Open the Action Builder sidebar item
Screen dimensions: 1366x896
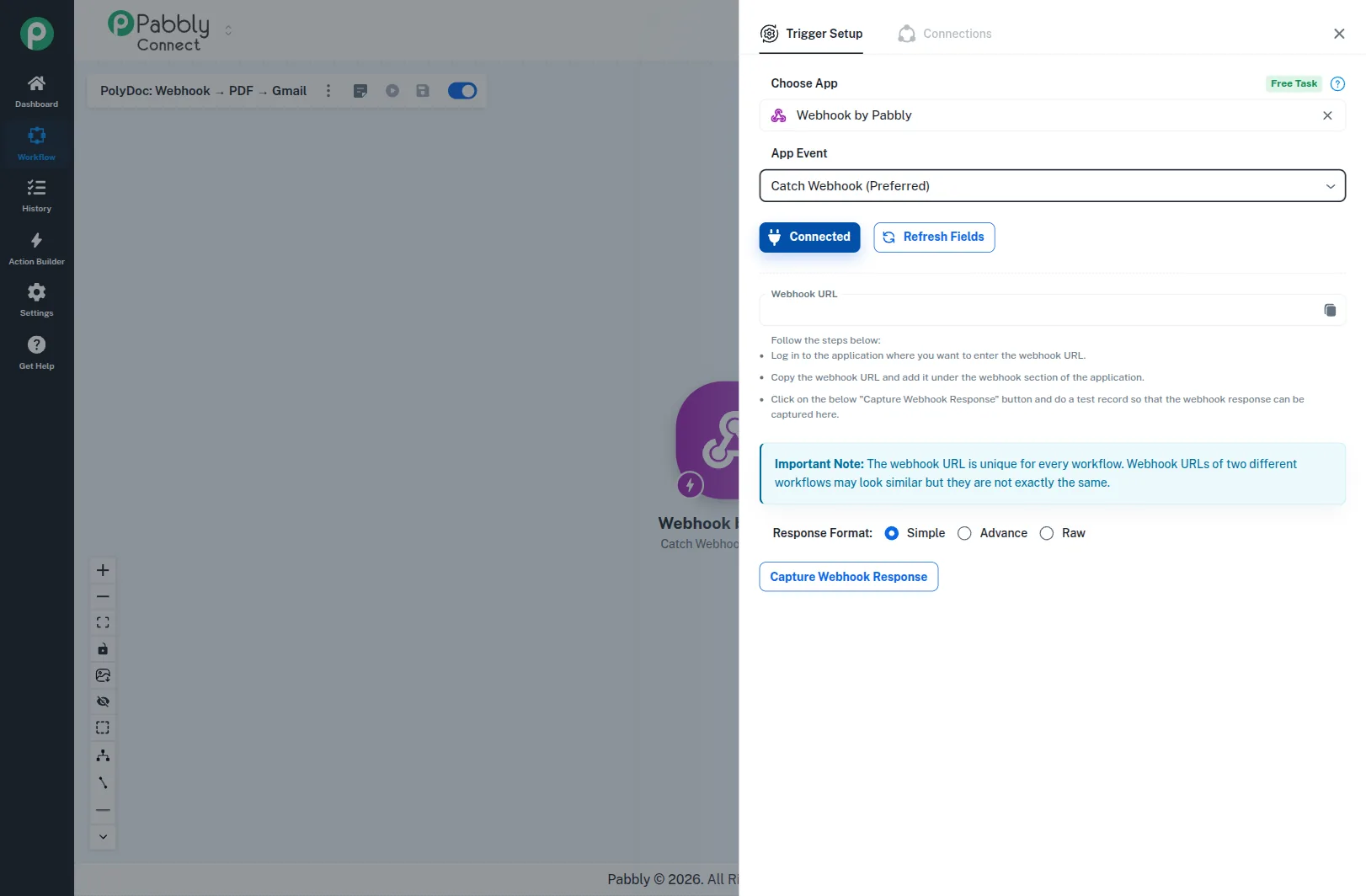36,248
